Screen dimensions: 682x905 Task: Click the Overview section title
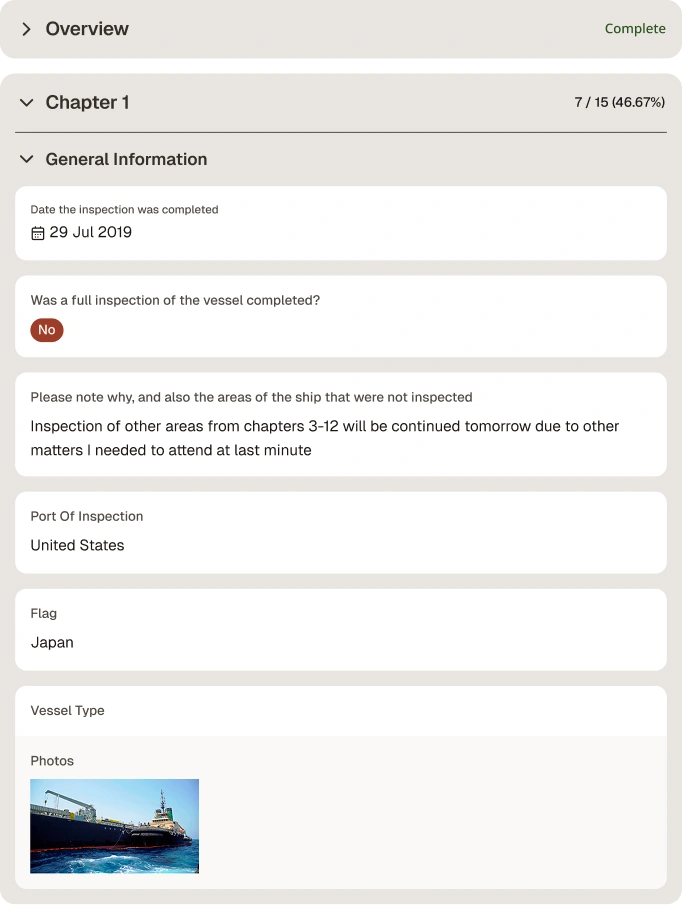[87, 29]
